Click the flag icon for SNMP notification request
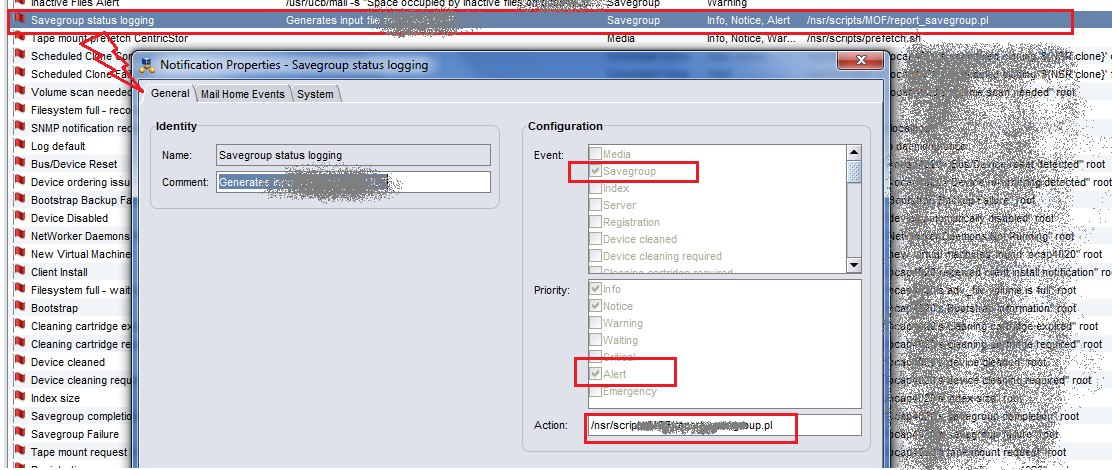1112x470 pixels. [20, 128]
